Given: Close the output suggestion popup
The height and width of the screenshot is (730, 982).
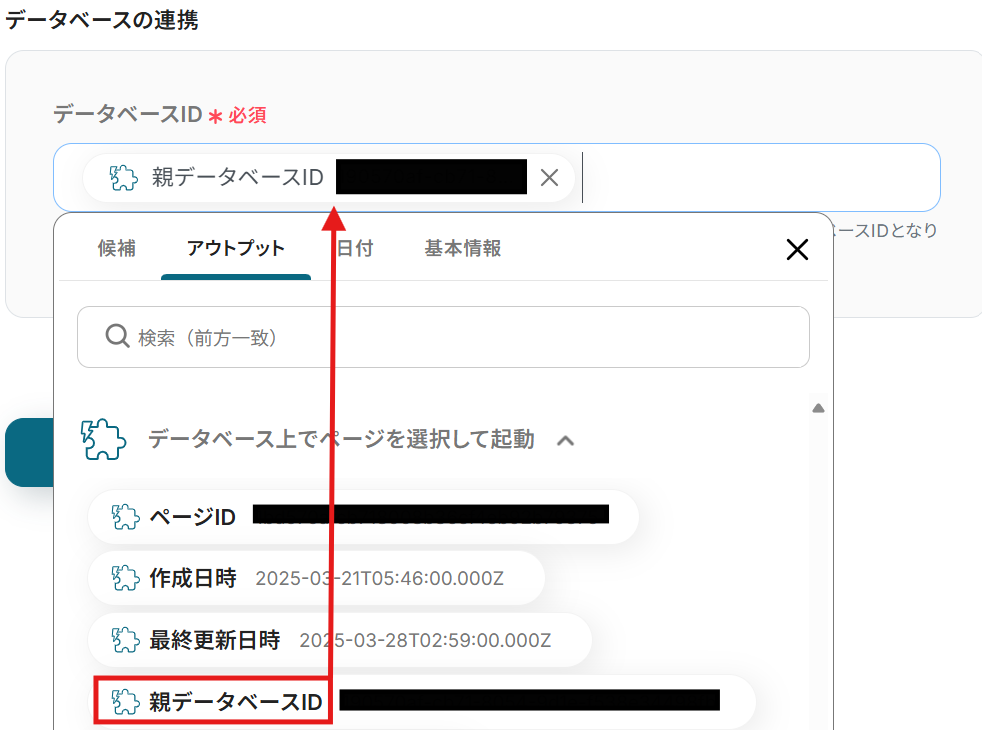Looking at the screenshot, I should [797, 249].
